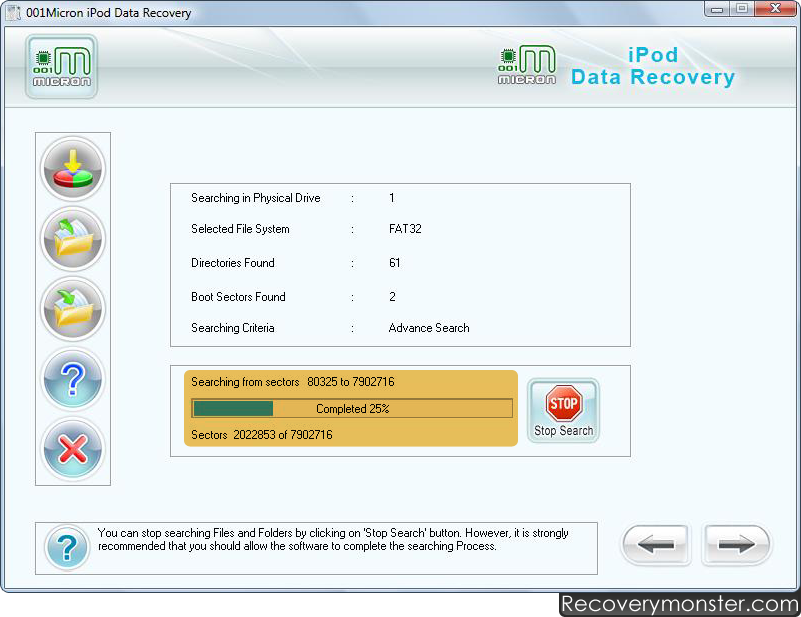Screen dimensions: 801x617
Task: Click the Completed 25% progress bar
Action: click(352, 409)
